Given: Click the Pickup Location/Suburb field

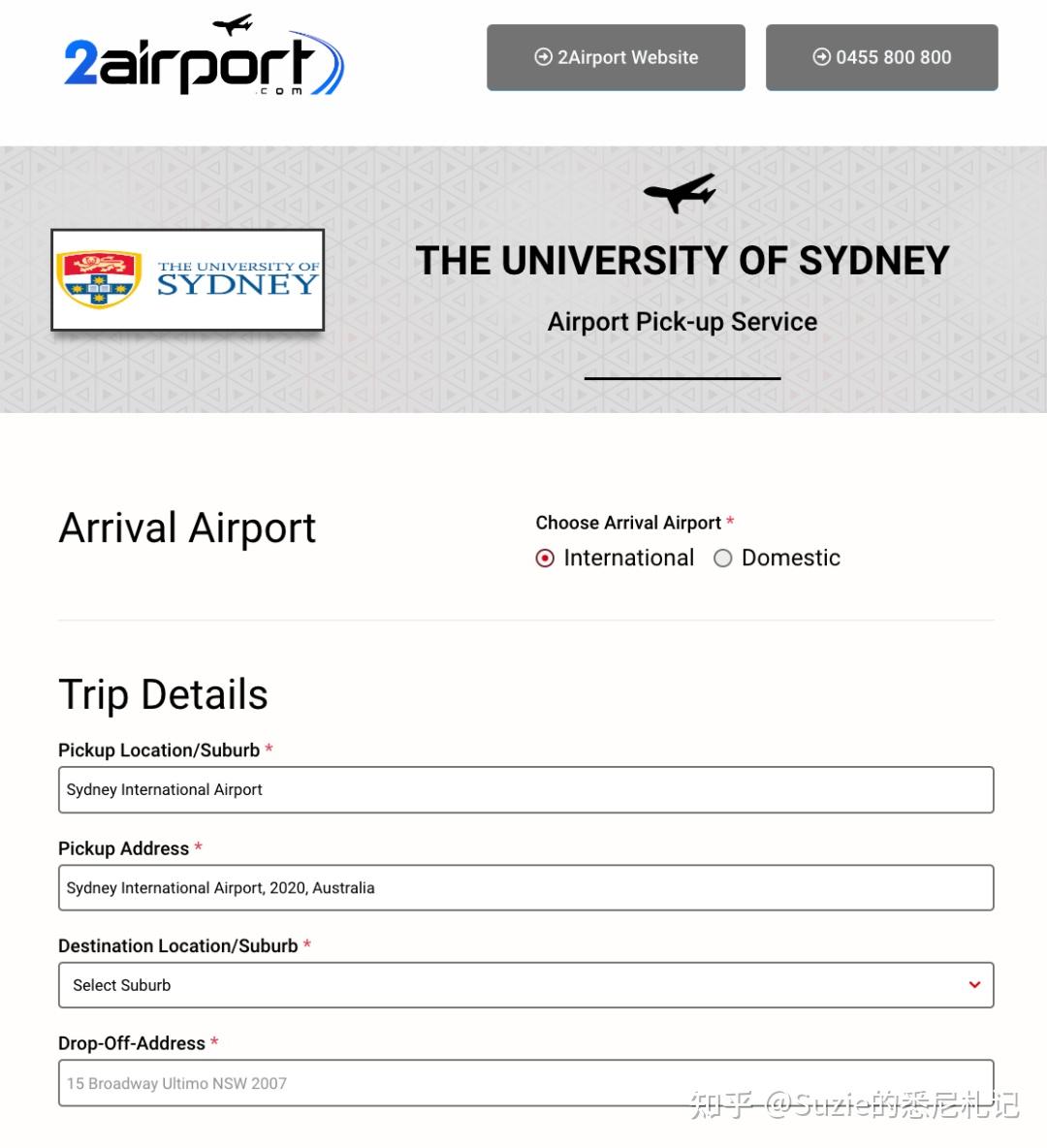Looking at the screenshot, I should click(x=525, y=789).
